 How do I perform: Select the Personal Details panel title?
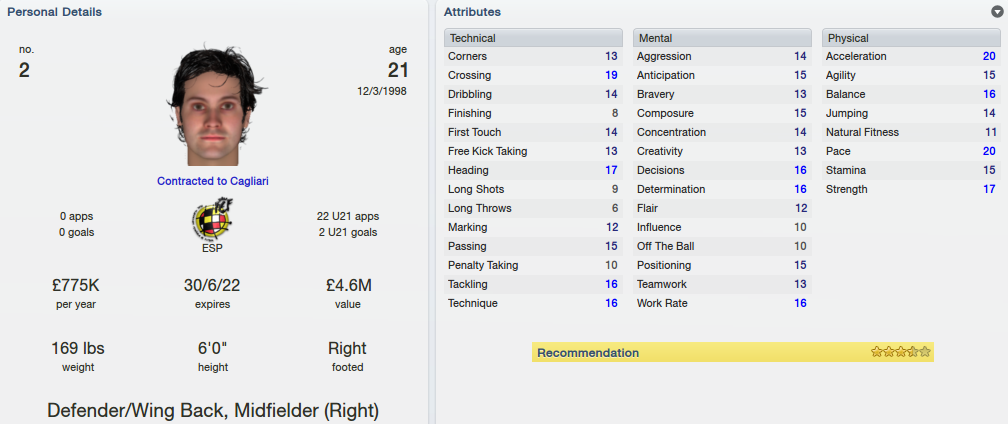pos(55,12)
